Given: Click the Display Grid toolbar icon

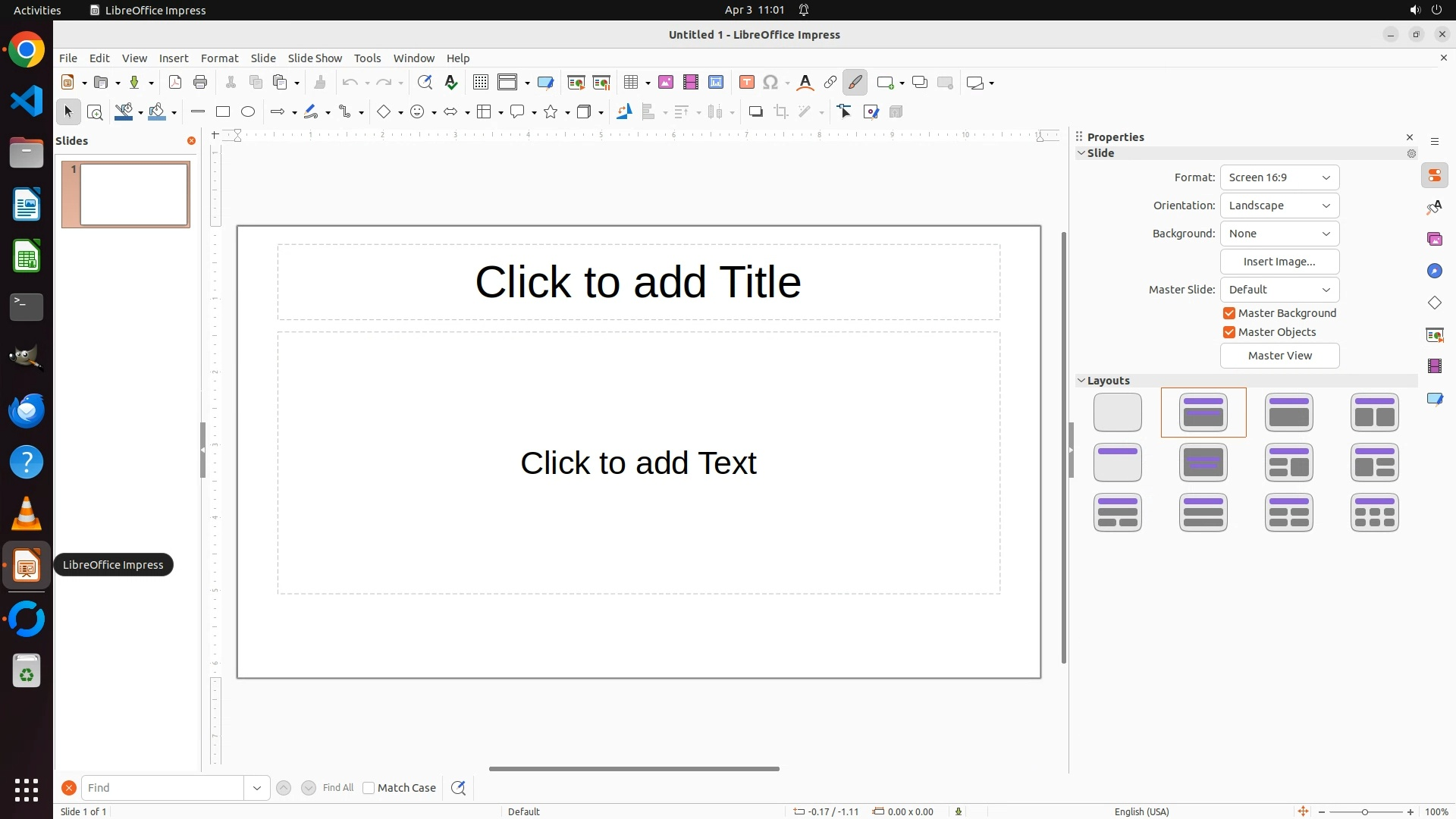Looking at the screenshot, I should [x=480, y=83].
